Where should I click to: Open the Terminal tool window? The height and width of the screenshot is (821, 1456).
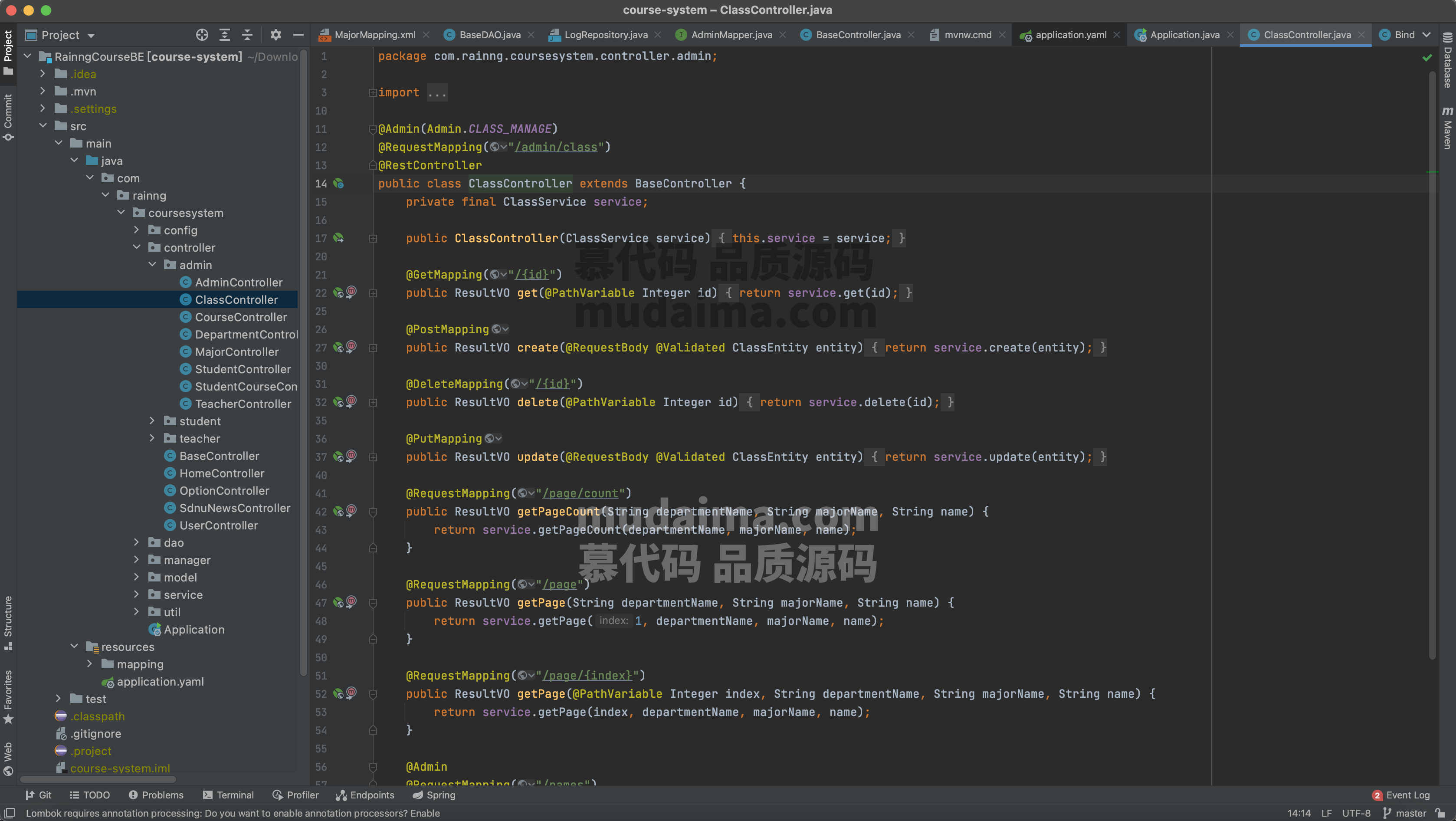click(x=228, y=795)
